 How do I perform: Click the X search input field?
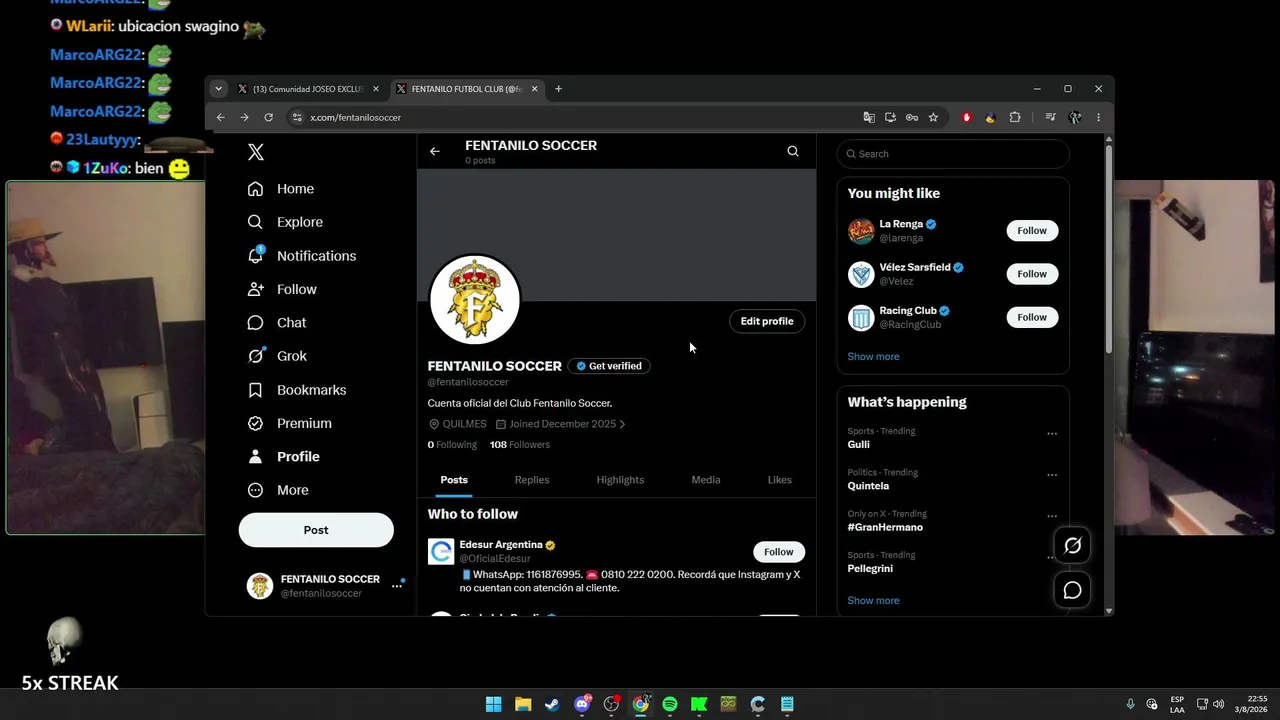pos(953,154)
